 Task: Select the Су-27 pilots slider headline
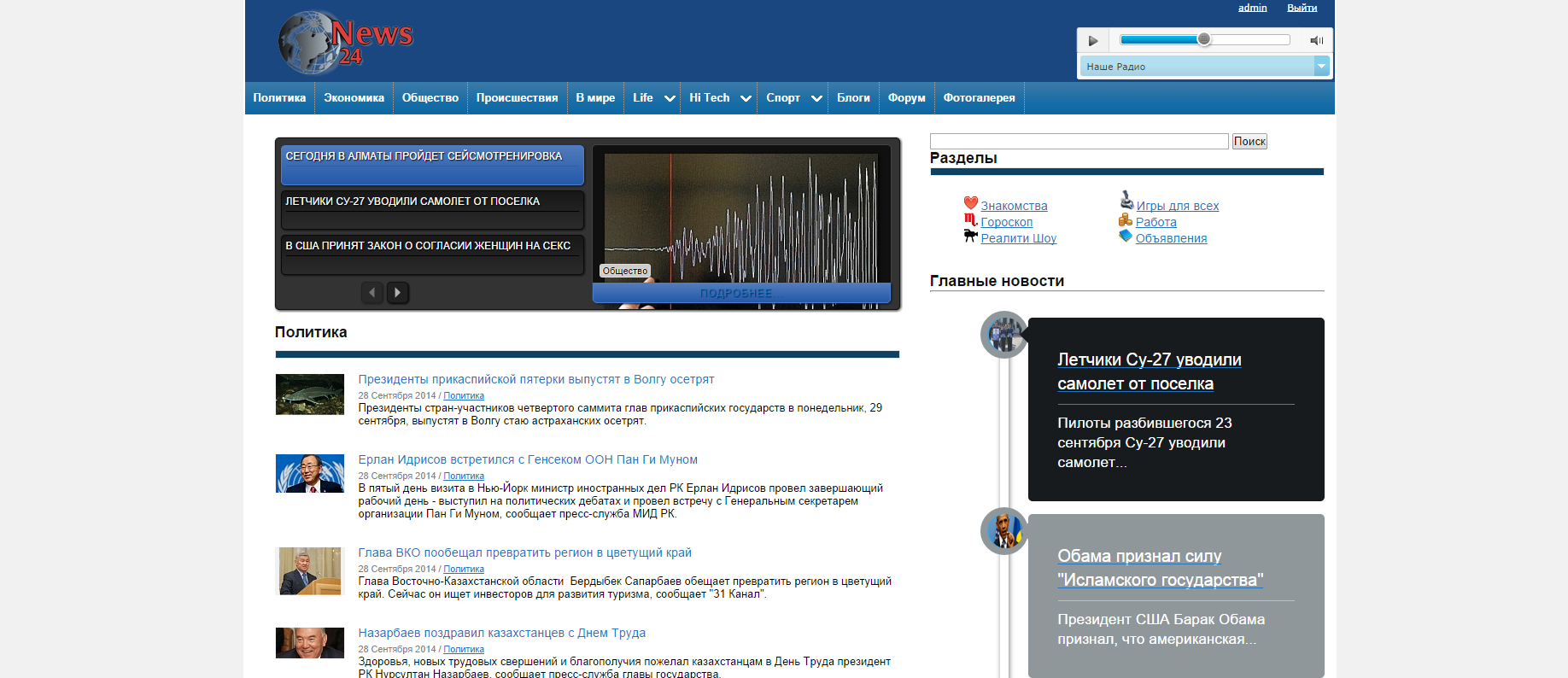[432, 210]
